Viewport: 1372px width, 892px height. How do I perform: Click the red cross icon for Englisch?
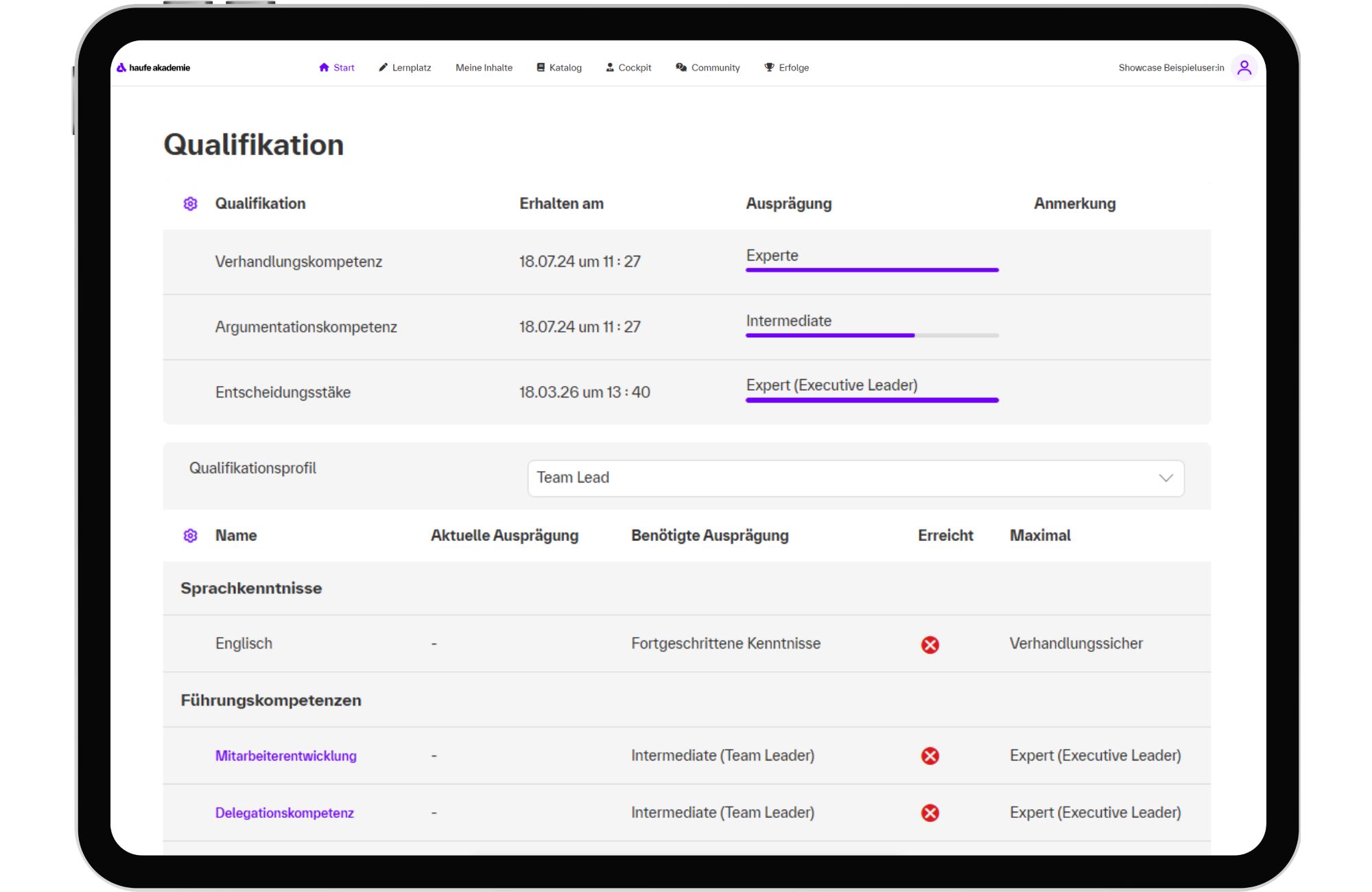click(x=930, y=644)
